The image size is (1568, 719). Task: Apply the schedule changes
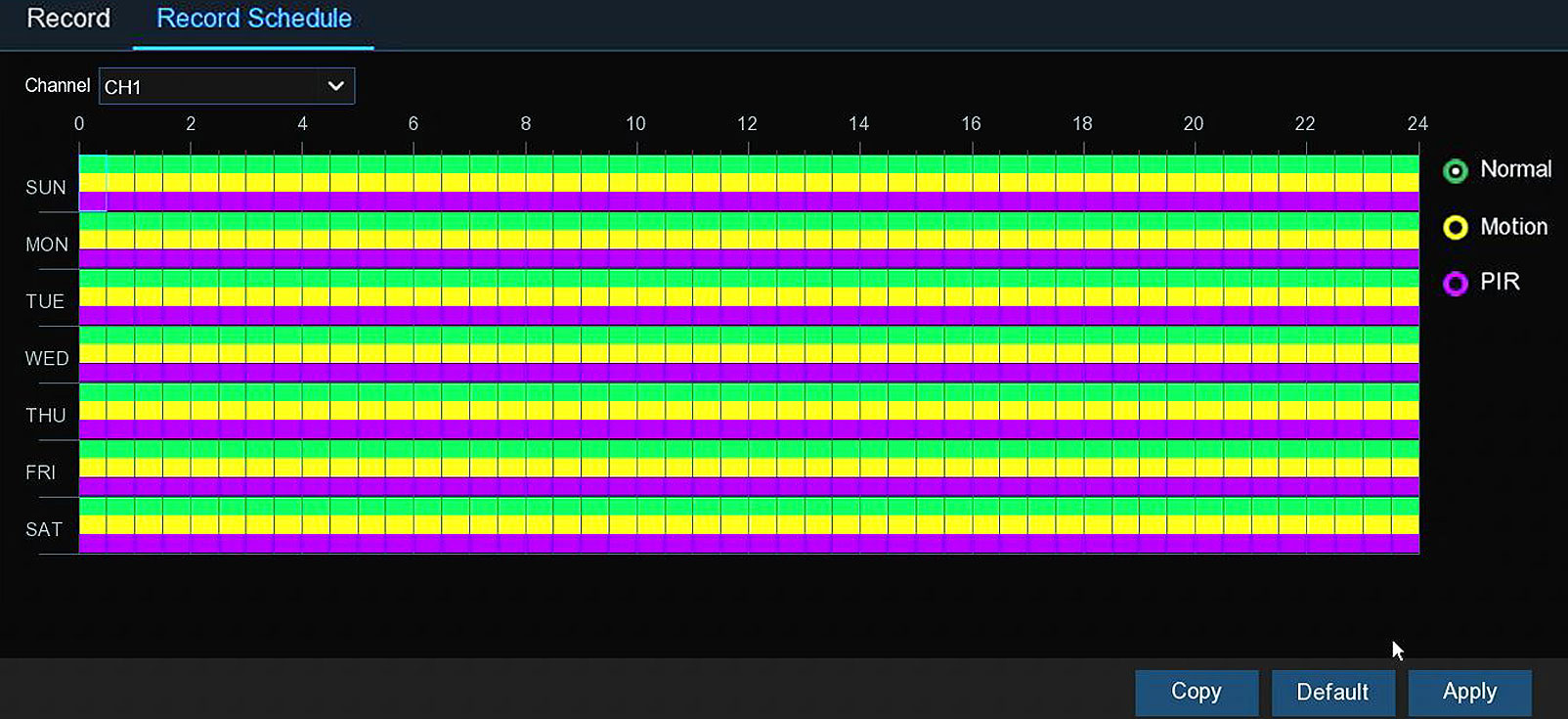1468,692
